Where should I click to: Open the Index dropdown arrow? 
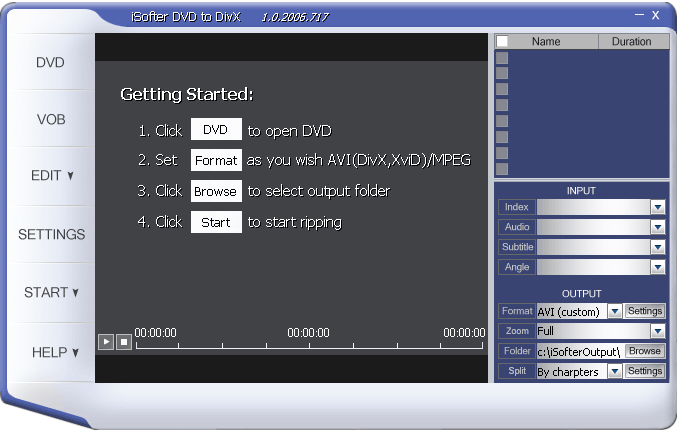click(658, 207)
